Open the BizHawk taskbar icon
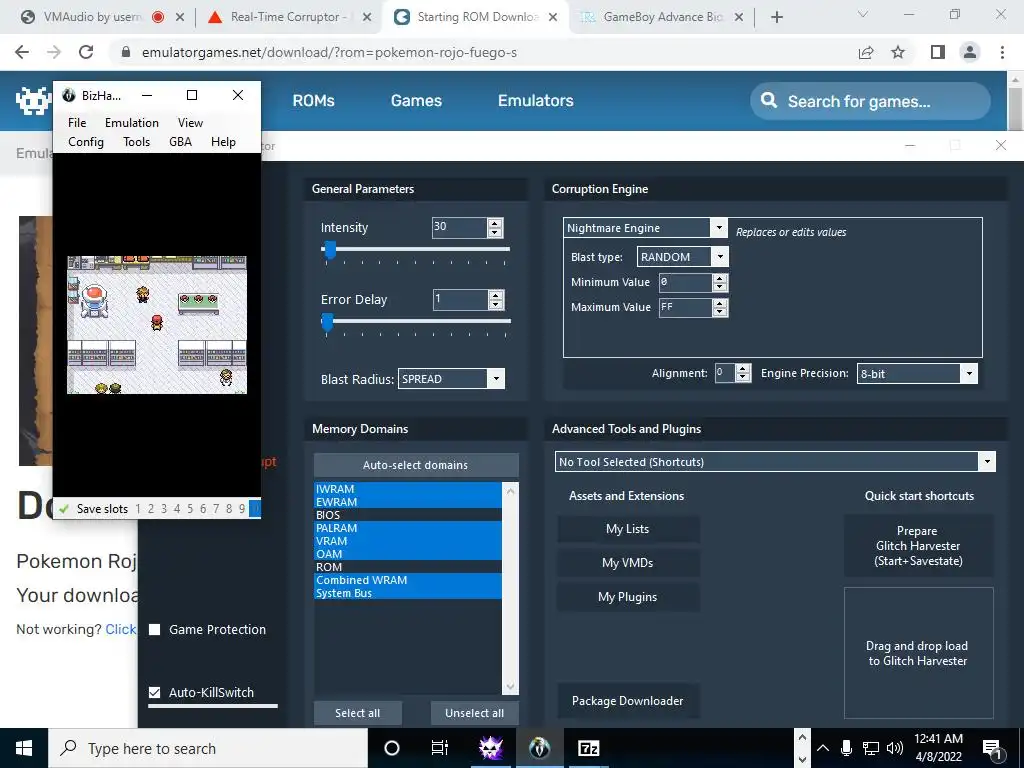 click(x=539, y=748)
